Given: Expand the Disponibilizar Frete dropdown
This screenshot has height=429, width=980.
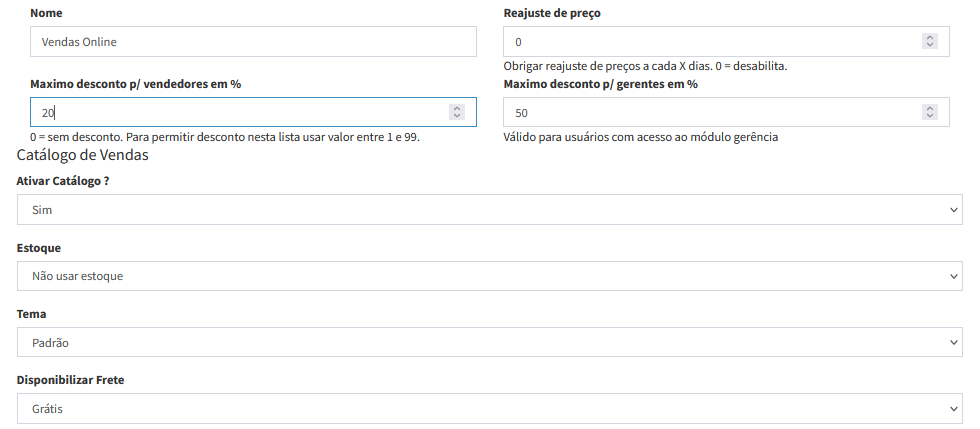Looking at the screenshot, I should tap(489, 408).
